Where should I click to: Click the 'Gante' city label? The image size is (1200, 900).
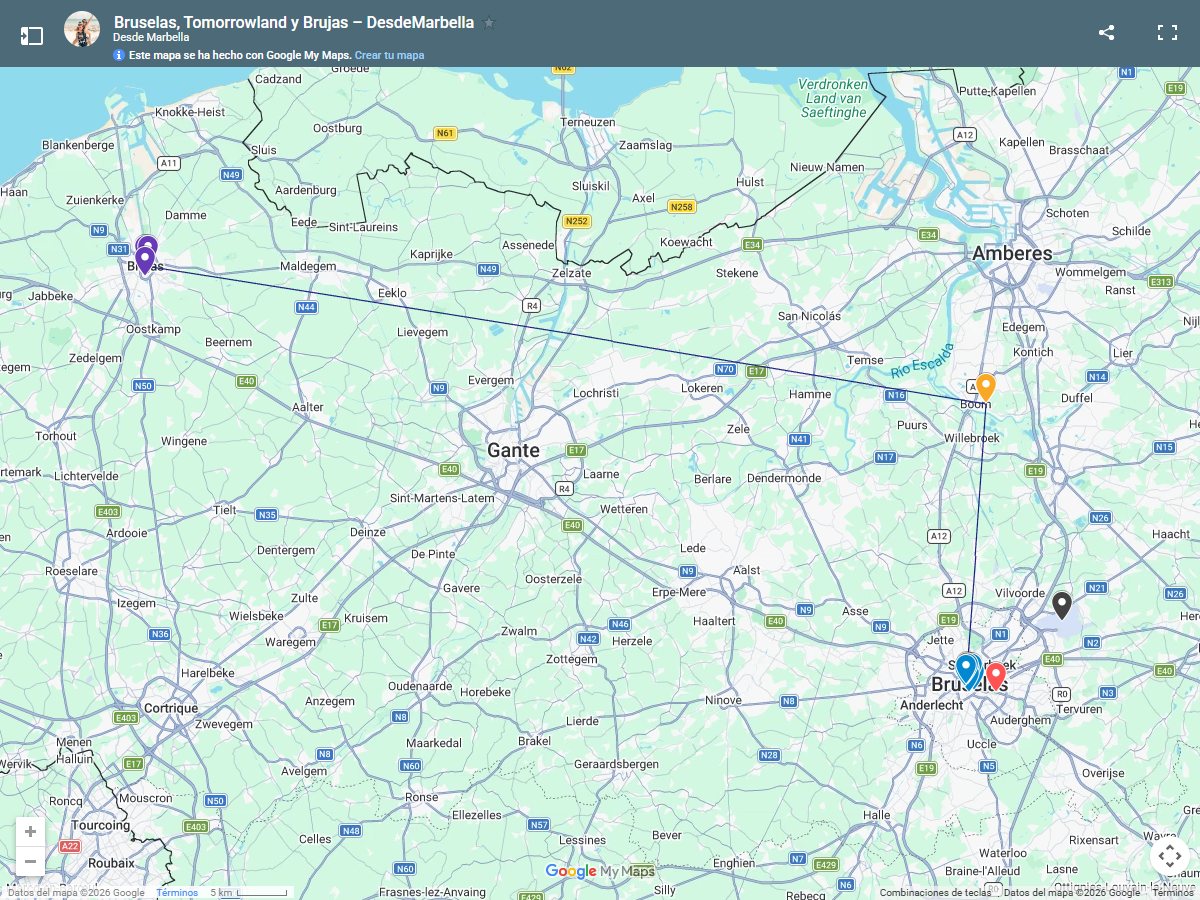pos(513,451)
